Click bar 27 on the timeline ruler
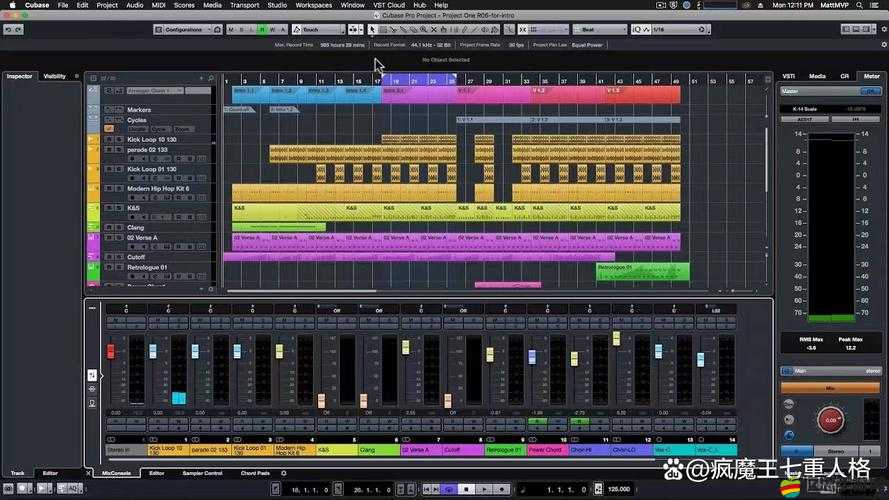This screenshot has height=500, width=889. (x=469, y=81)
